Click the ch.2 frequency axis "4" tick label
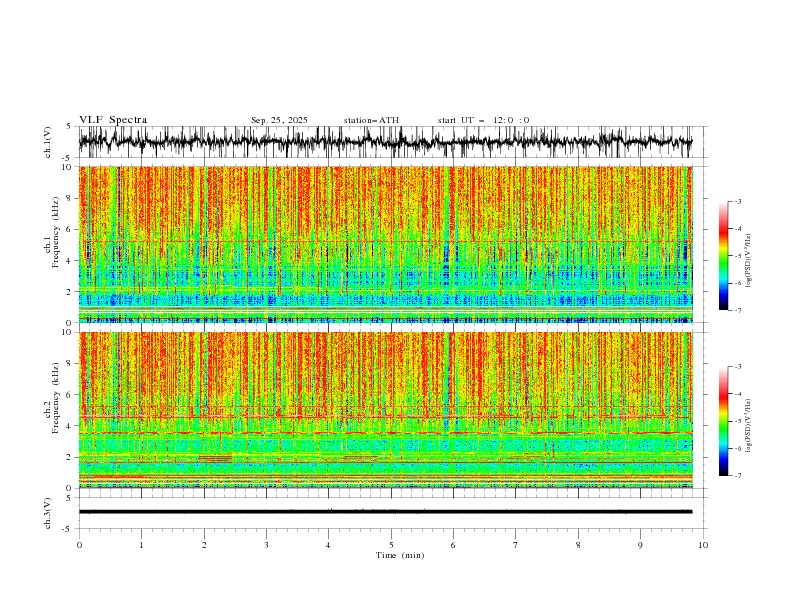Image resolution: width=792 pixels, height=612 pixels. [x=71, y=426]
